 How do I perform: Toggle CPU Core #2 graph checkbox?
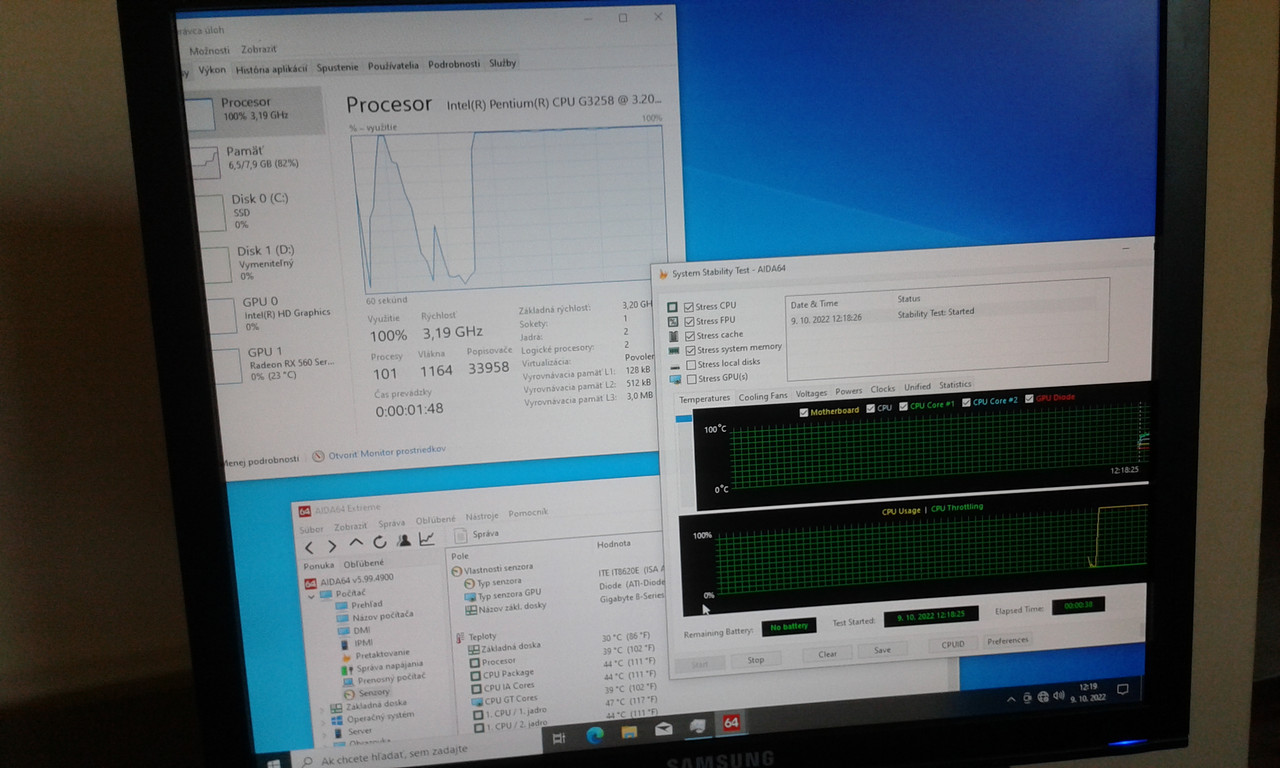[x=966, y=403]
